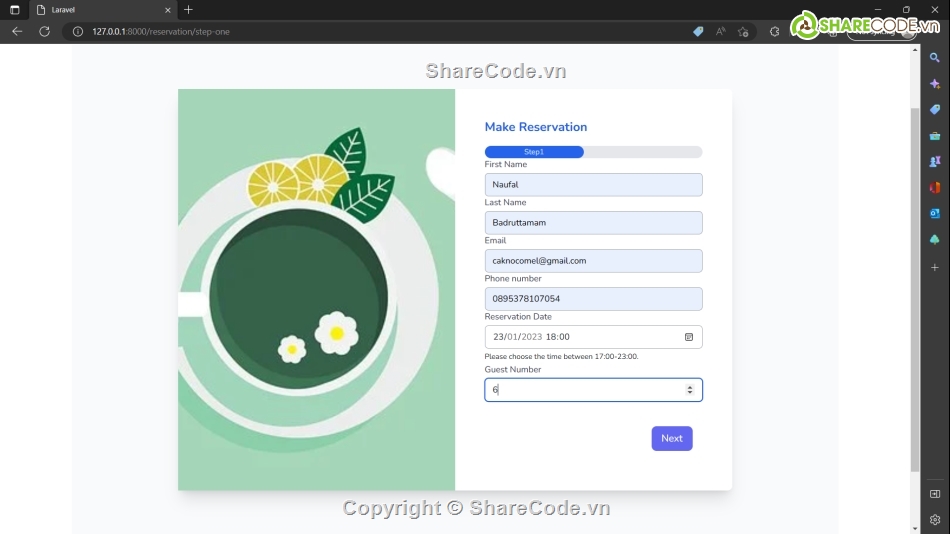
Task: Open the calendar picker in Reservation Date
Action: (689, 337)
